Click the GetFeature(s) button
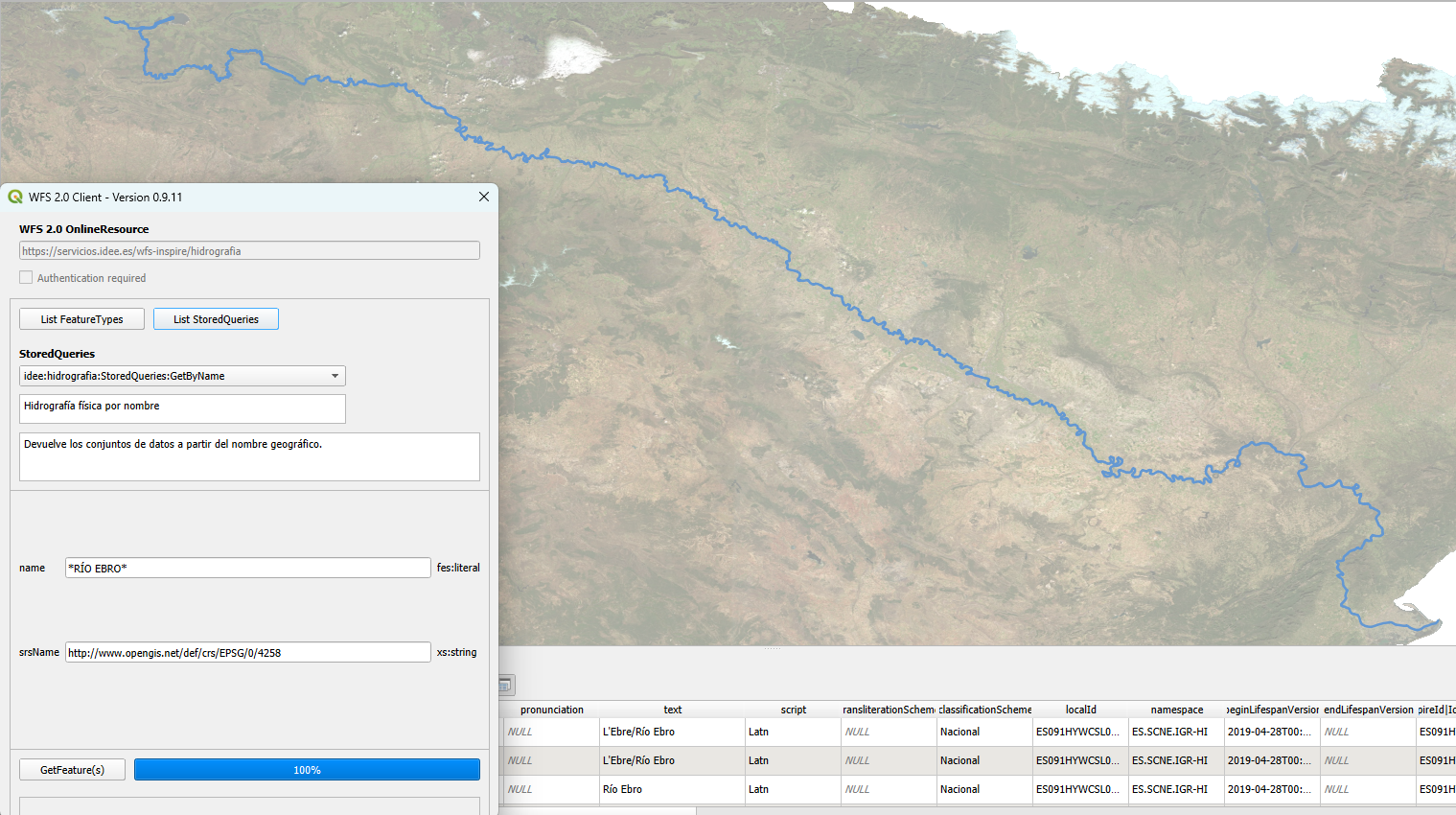This screenshot has height=815, width=1456. [72, 770]
